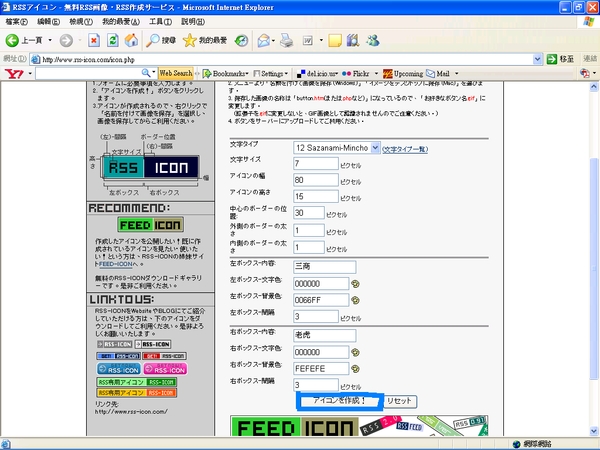Click the yellow note Discuss icon
The width and height of the screenshot is (600, 450).
(x=335, y=40)
